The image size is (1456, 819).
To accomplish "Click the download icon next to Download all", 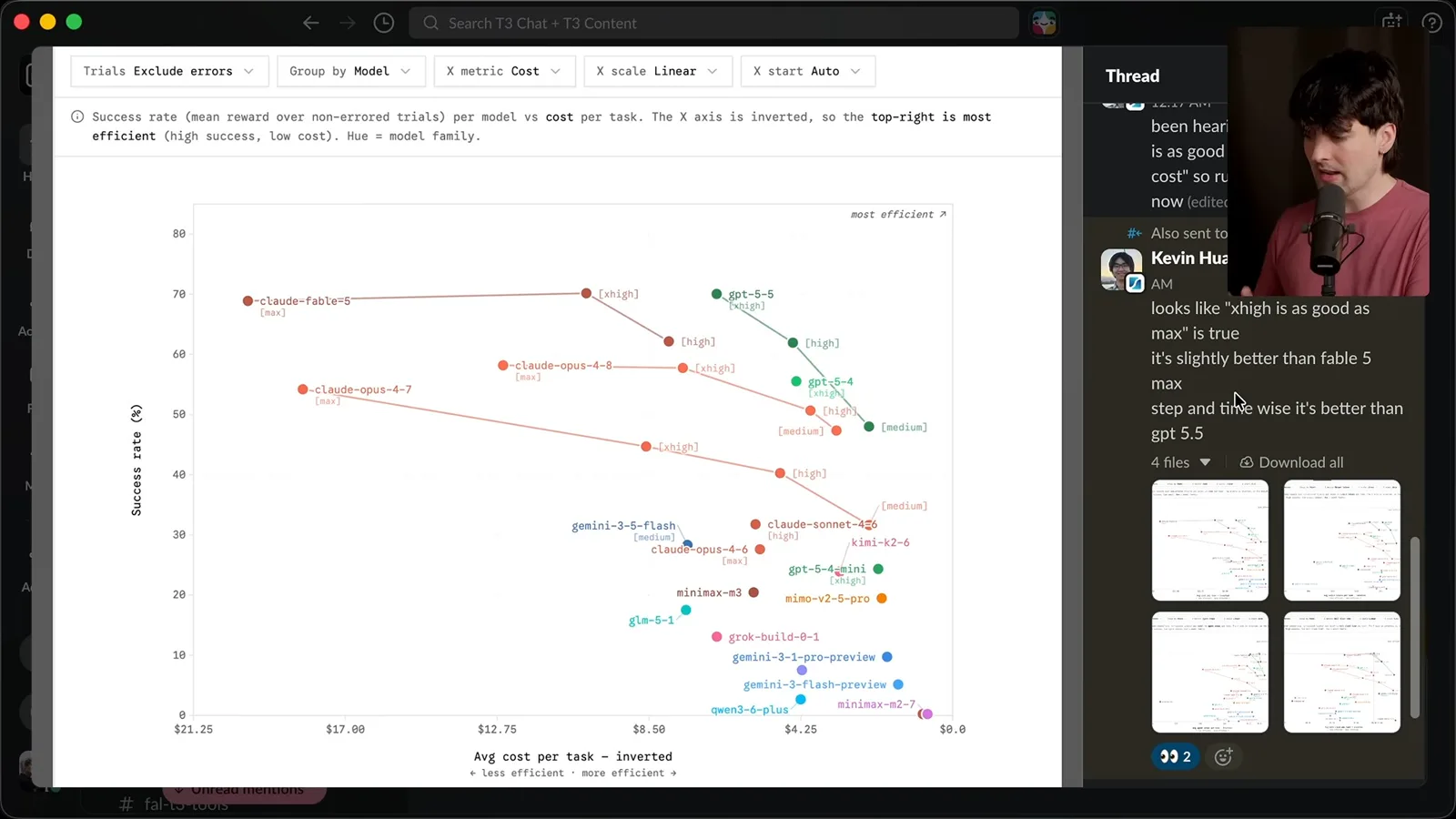I will [1247, 462].
